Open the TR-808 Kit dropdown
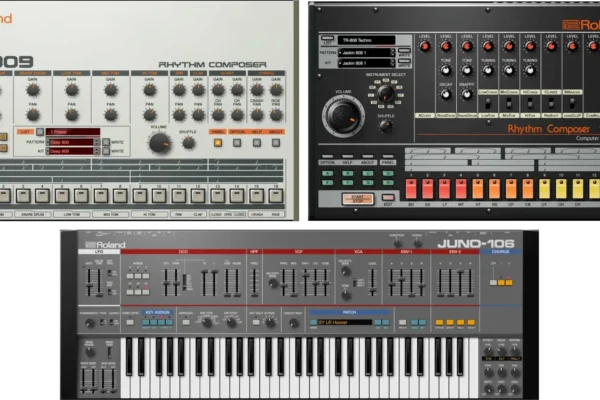Screen dimensions: 600x400 coord(367,63)
